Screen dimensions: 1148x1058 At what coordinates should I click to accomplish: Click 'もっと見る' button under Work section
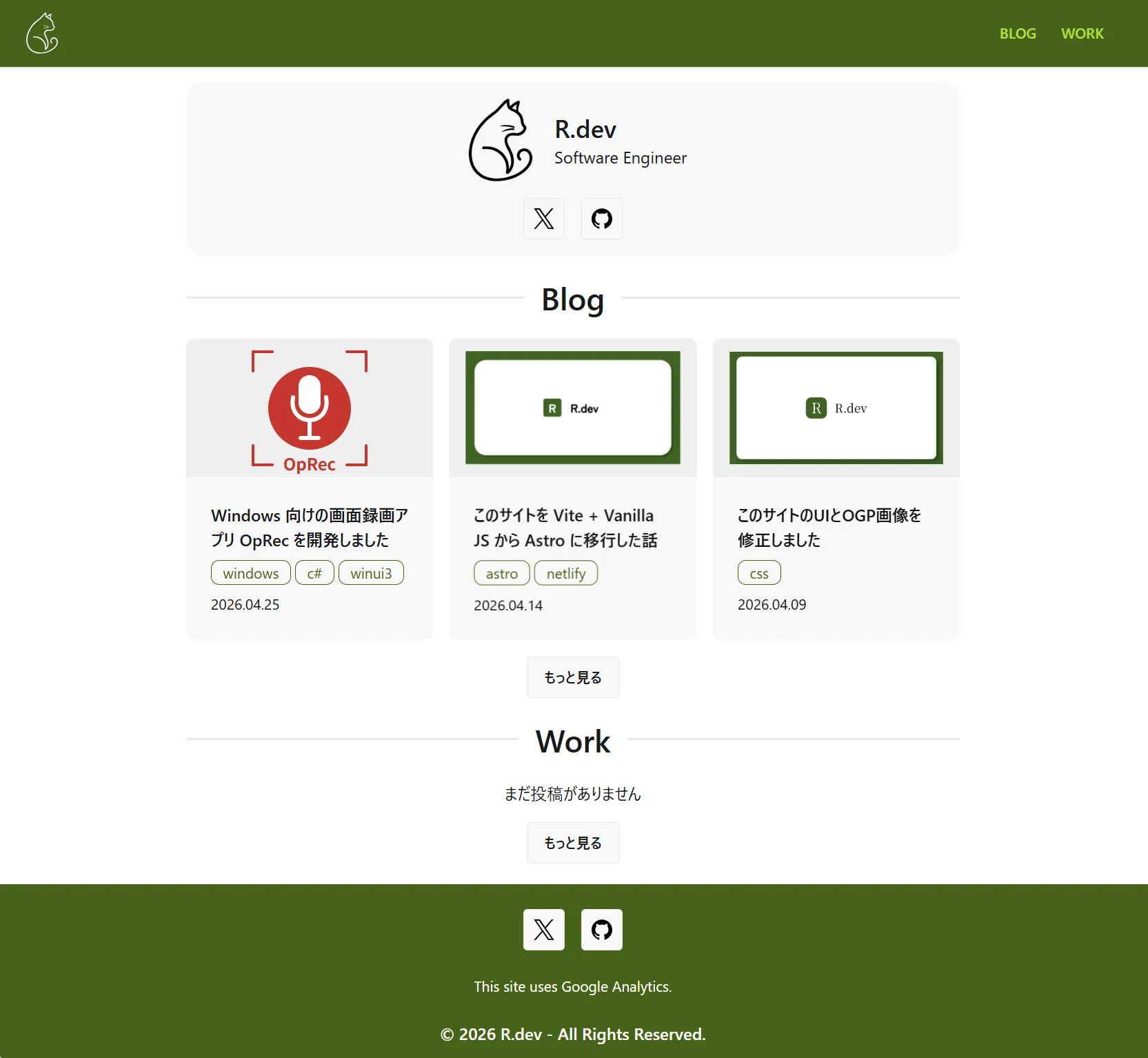click(x=573, y=843)
